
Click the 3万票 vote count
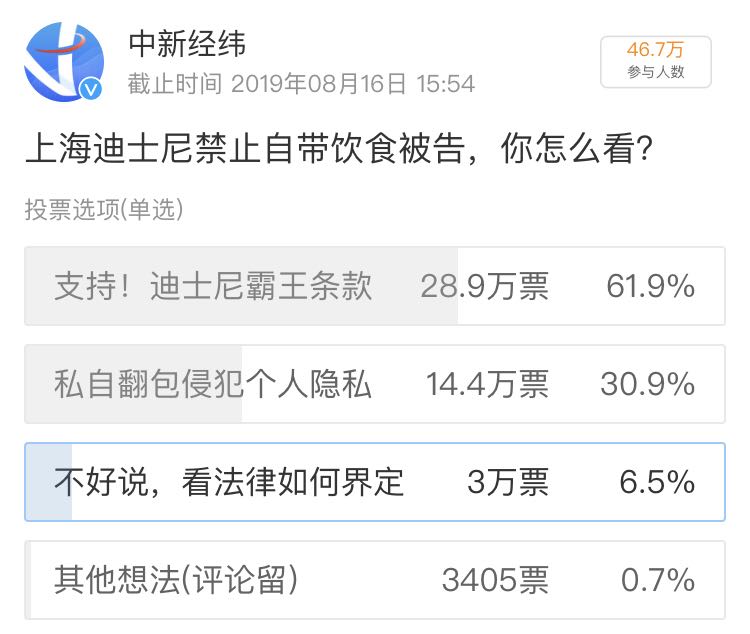click(508, 482)
